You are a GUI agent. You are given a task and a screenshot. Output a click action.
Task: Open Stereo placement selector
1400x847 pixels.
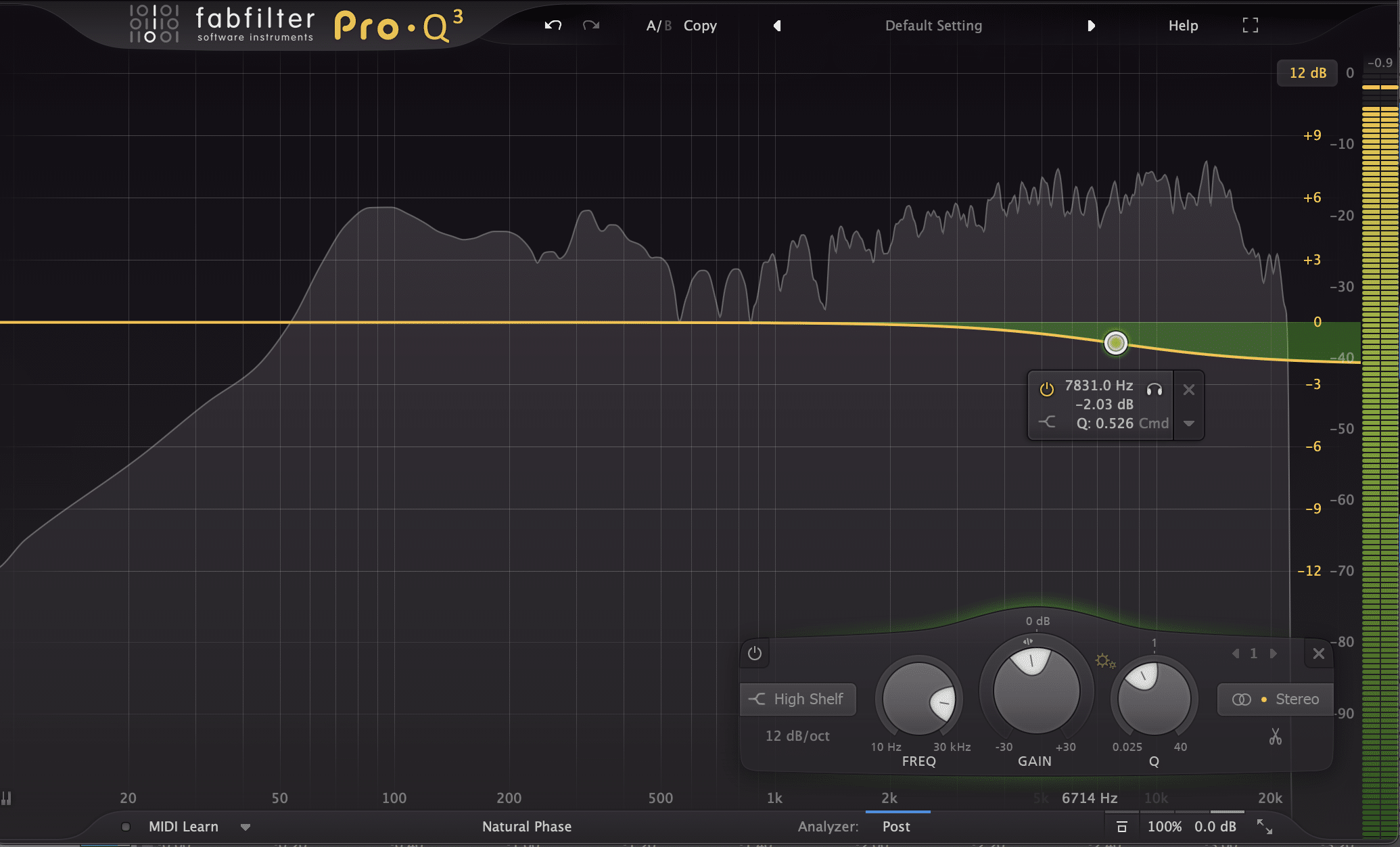1276,700
